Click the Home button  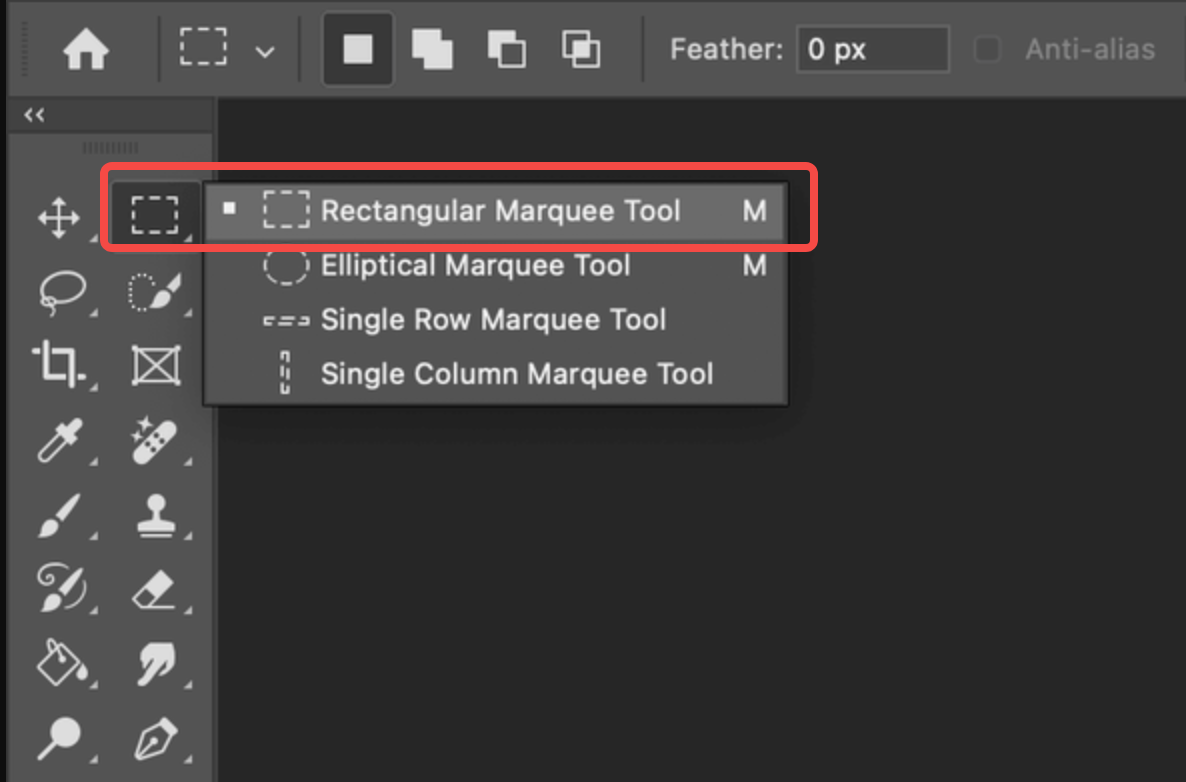tap(86, 48)
